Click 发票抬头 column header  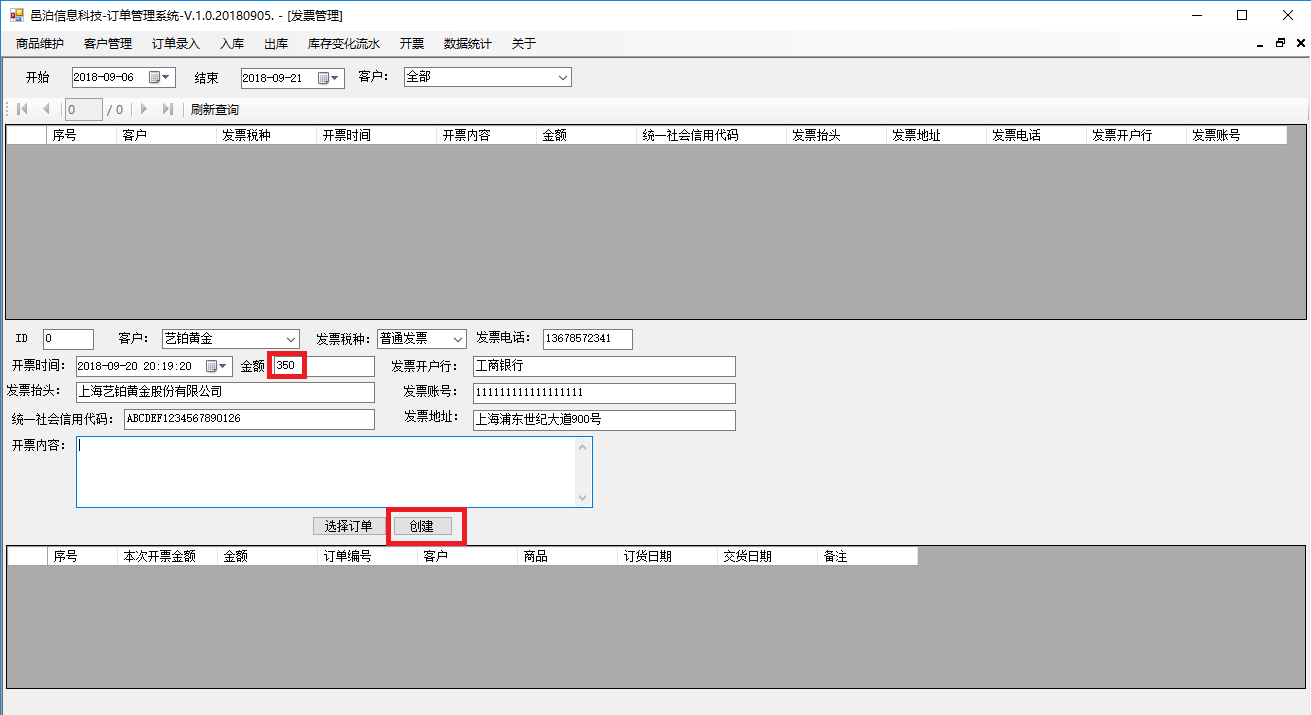pos(837,135)
